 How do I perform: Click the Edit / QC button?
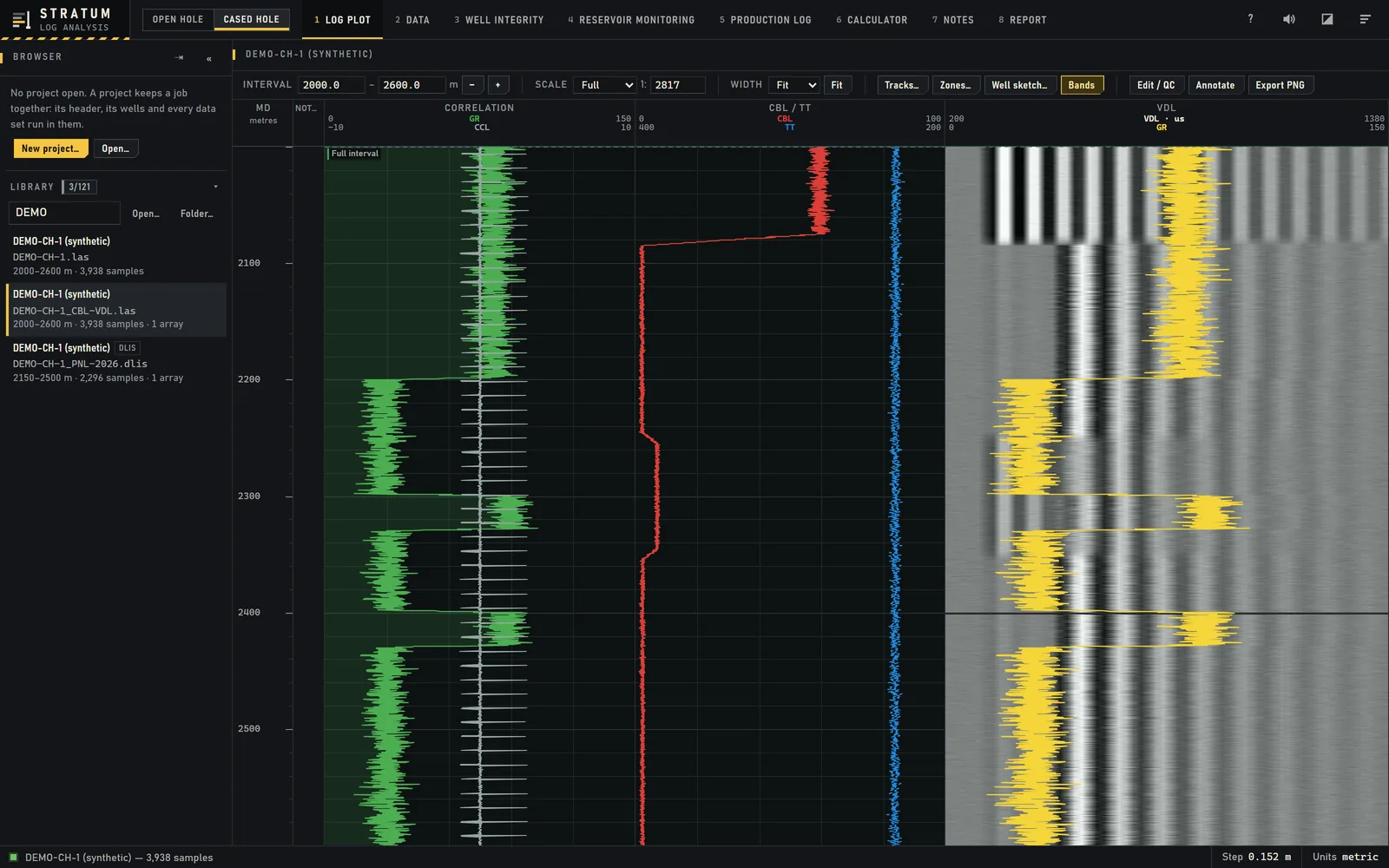point(1156,85)
